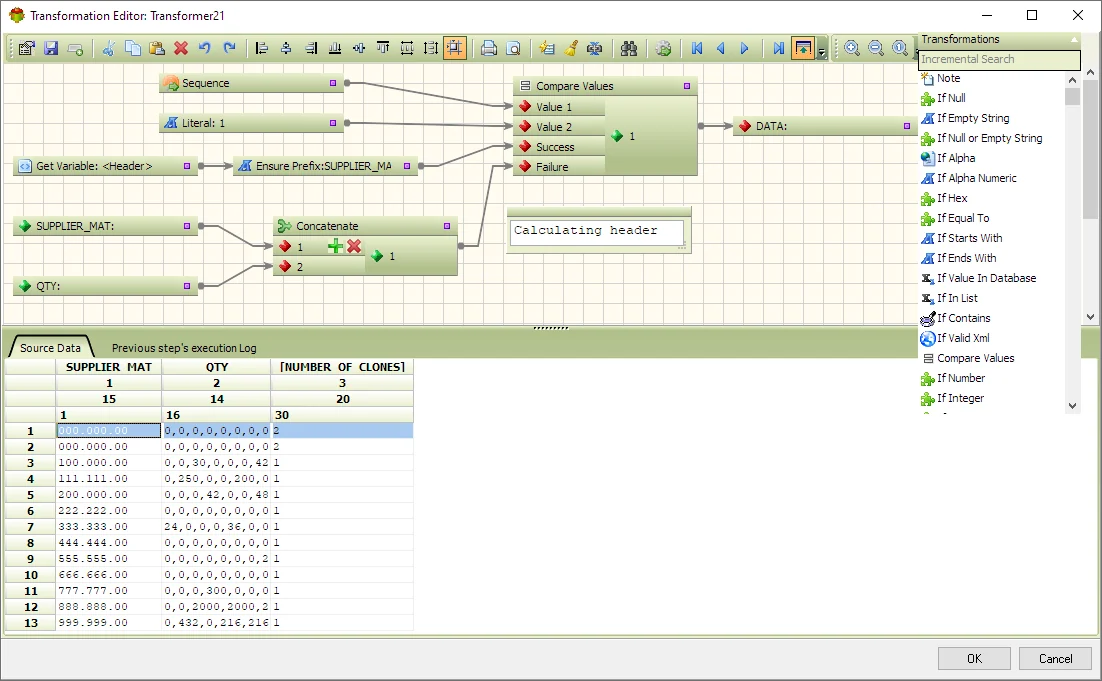1102x681 pixels.
Task: Make selected nodes the same height
Action: 431,48
